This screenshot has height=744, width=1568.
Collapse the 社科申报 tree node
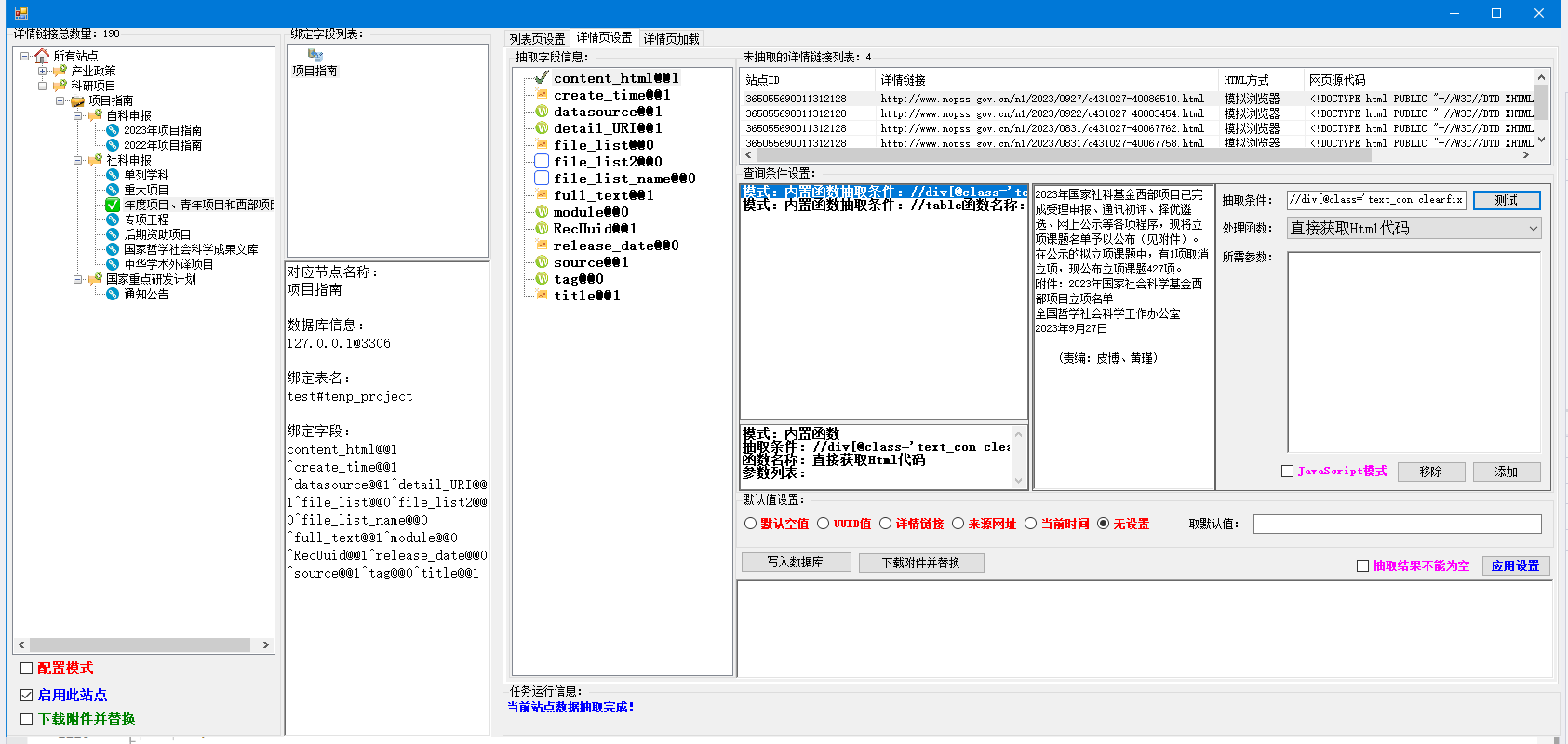click(x=77, y=160)
